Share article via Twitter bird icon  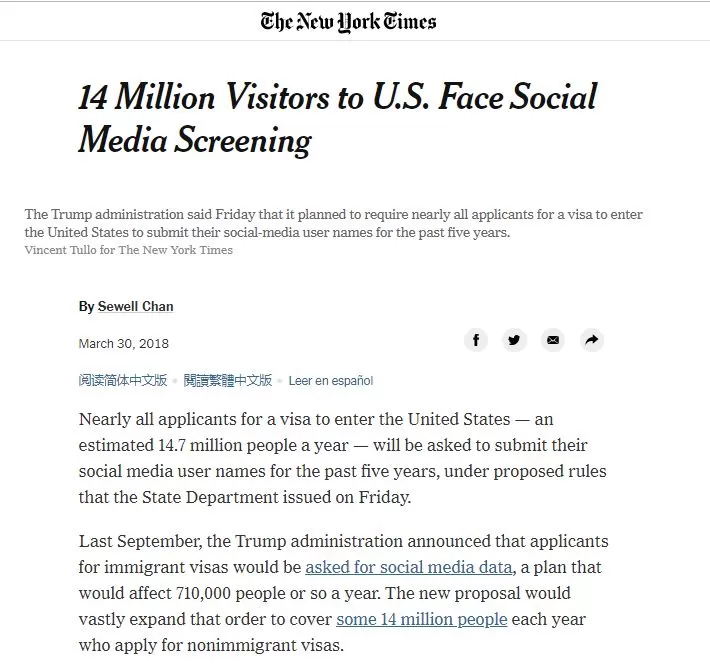click(514, 340)
